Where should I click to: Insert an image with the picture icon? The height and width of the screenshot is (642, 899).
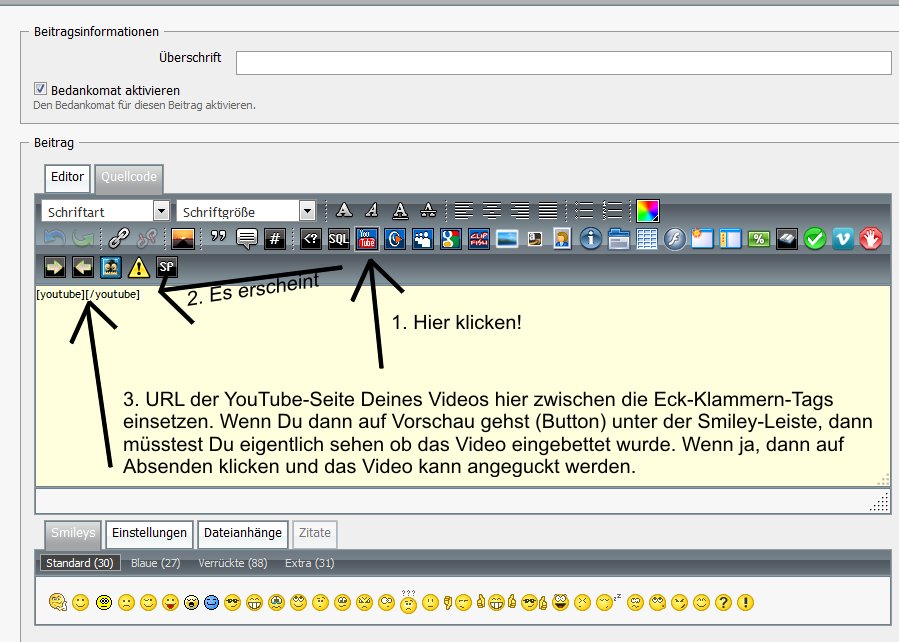pyautogui.click(x=183, y=238)
